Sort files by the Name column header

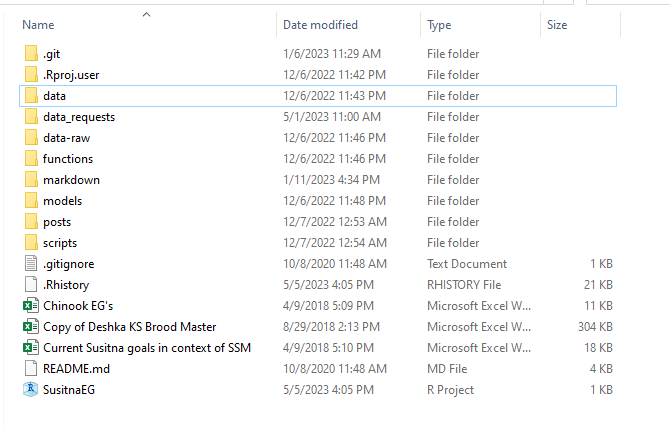[x=38, y=25]
